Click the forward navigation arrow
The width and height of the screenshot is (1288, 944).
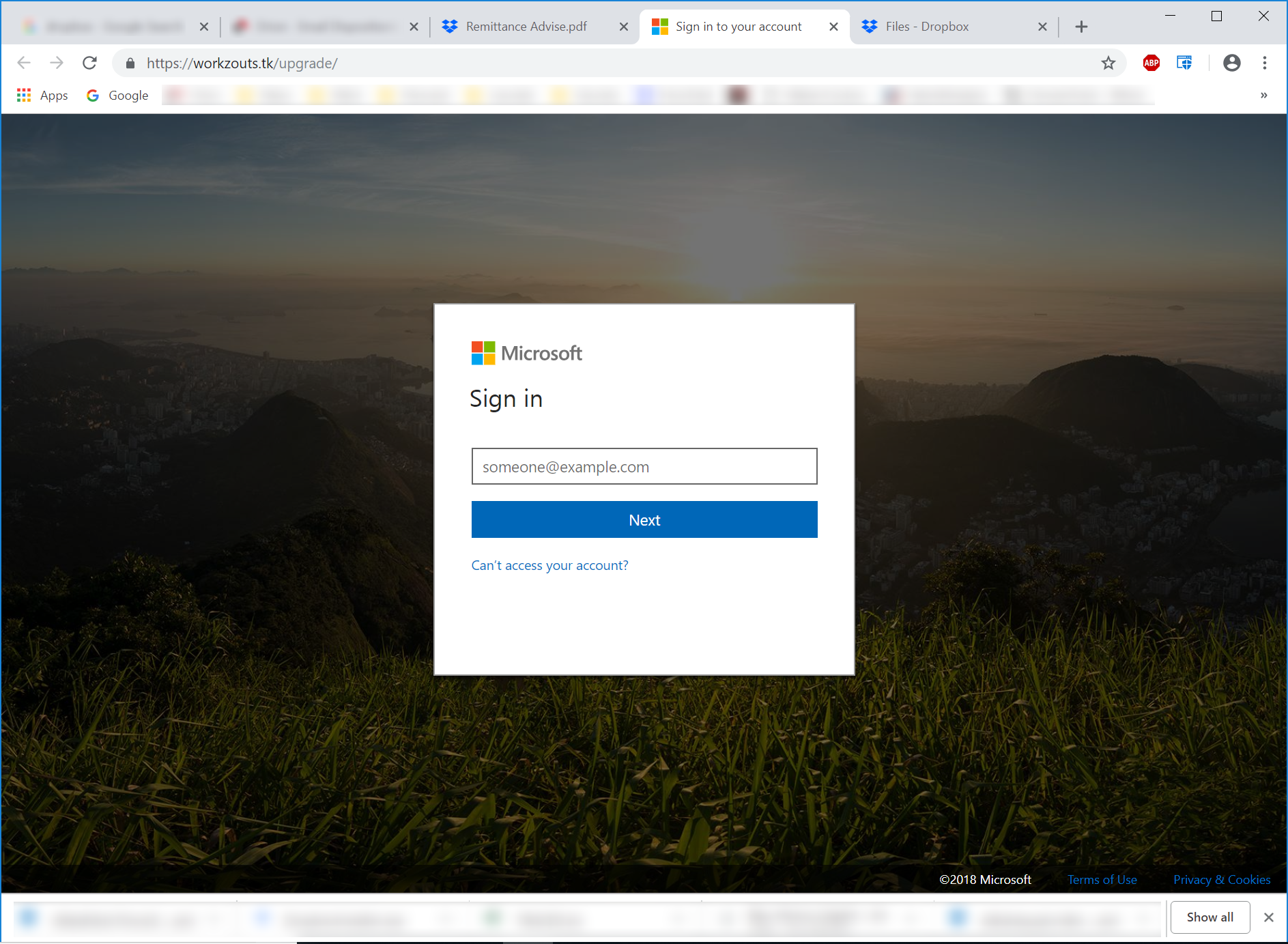[57, 63]
